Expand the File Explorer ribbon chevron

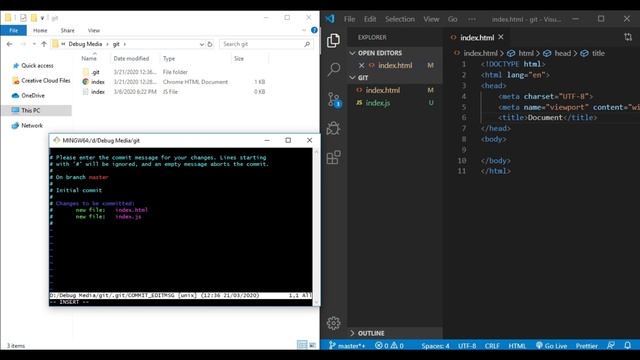point(304,30)
